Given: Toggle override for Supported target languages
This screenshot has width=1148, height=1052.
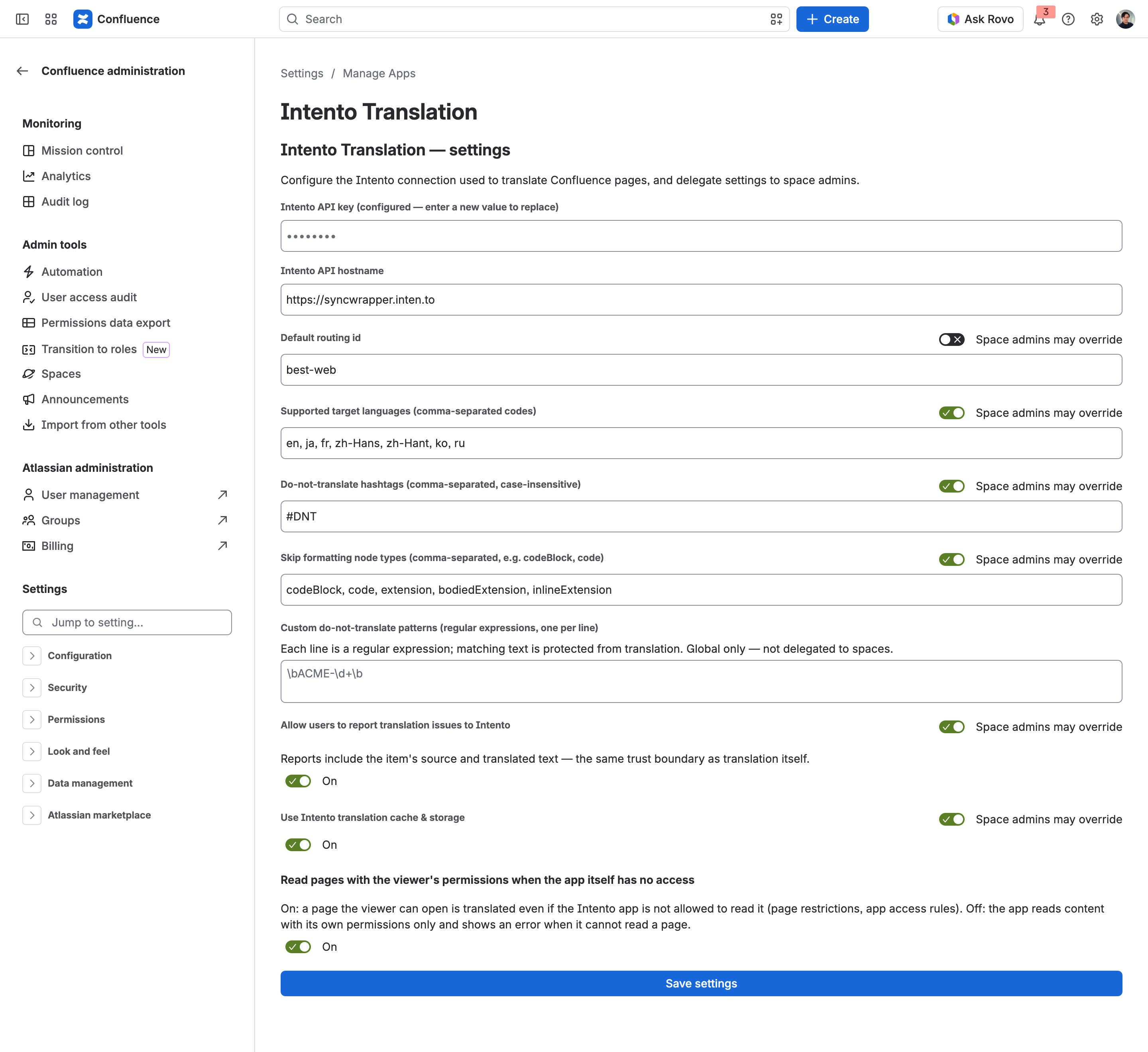Looking at the screenshot, I should 951,413.
